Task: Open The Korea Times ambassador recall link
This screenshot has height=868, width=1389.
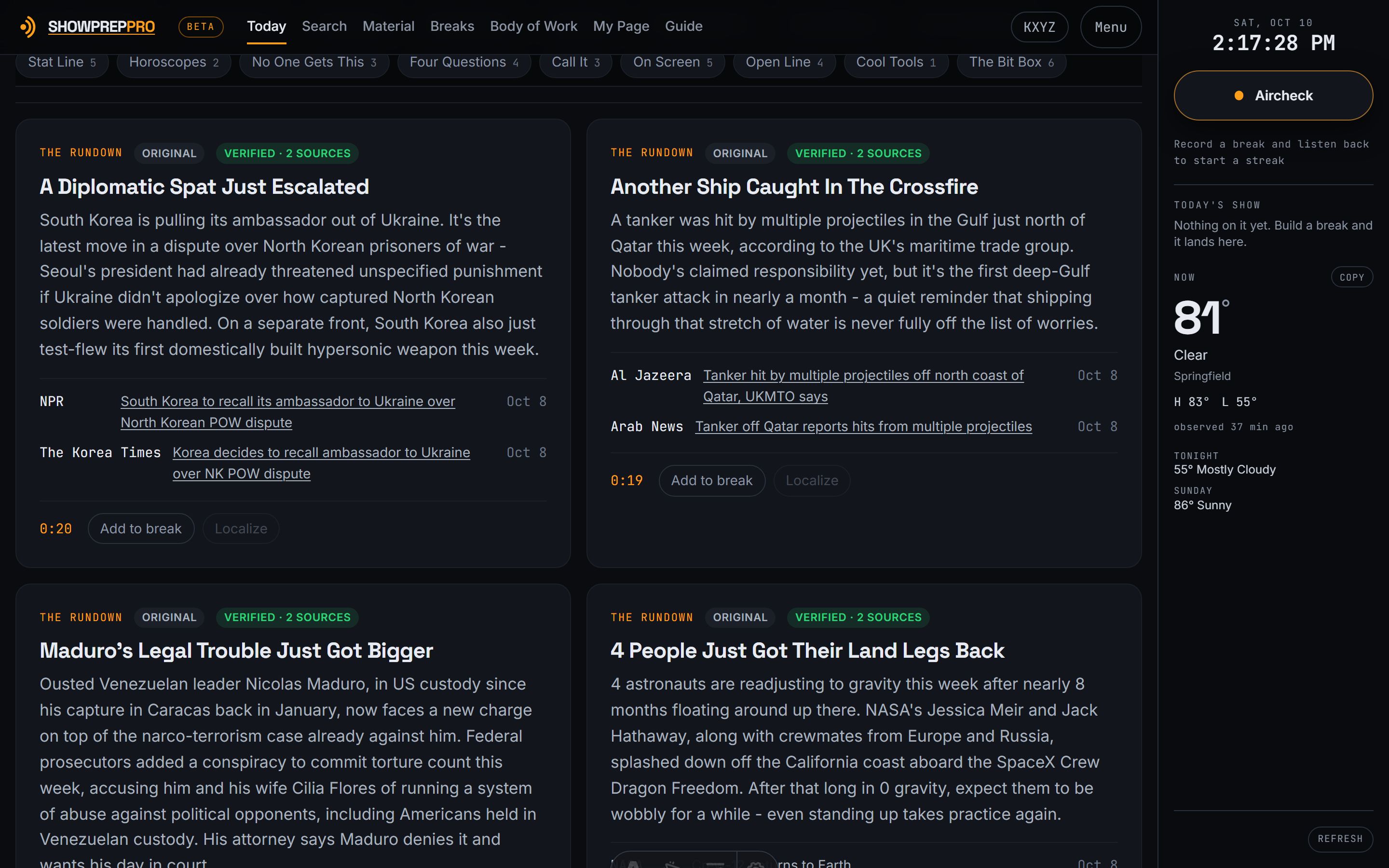Action: click(x=321, y=463)
